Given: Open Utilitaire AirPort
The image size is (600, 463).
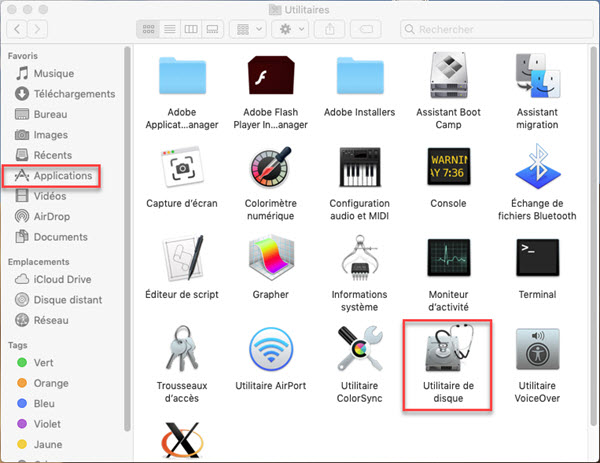Looking at the screenshot, I should pyautogui.click(x=270, y=352).
